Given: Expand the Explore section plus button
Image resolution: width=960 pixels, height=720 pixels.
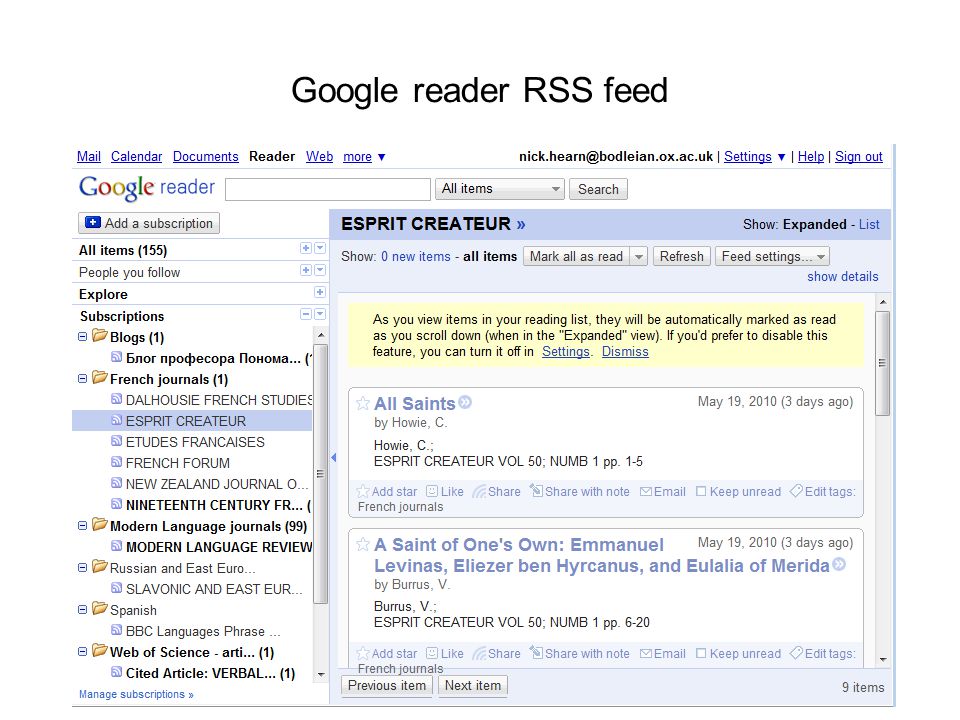Looking at the screenshot, I should point(320,292).
